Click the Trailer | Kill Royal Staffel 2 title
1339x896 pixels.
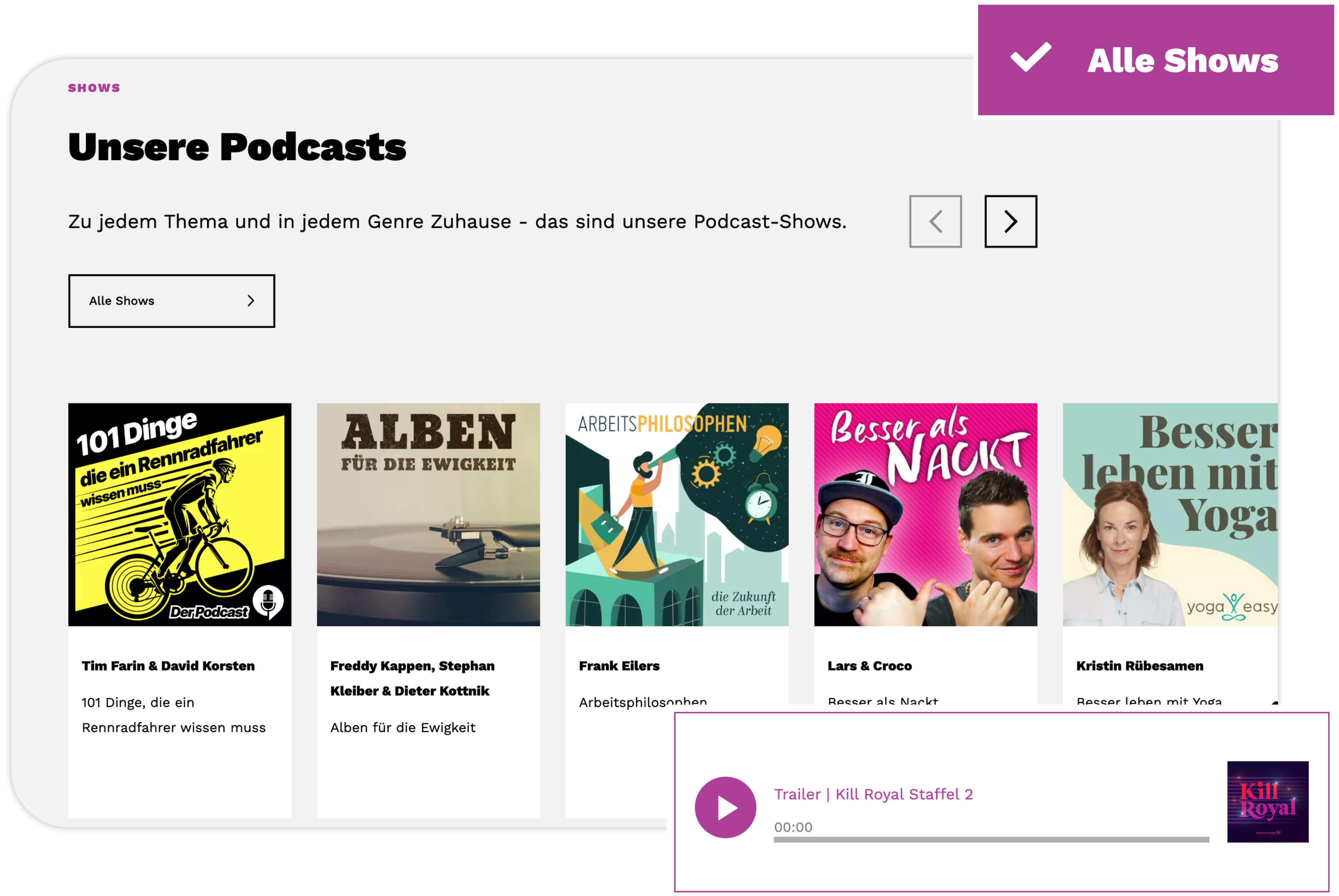[873, 794]
